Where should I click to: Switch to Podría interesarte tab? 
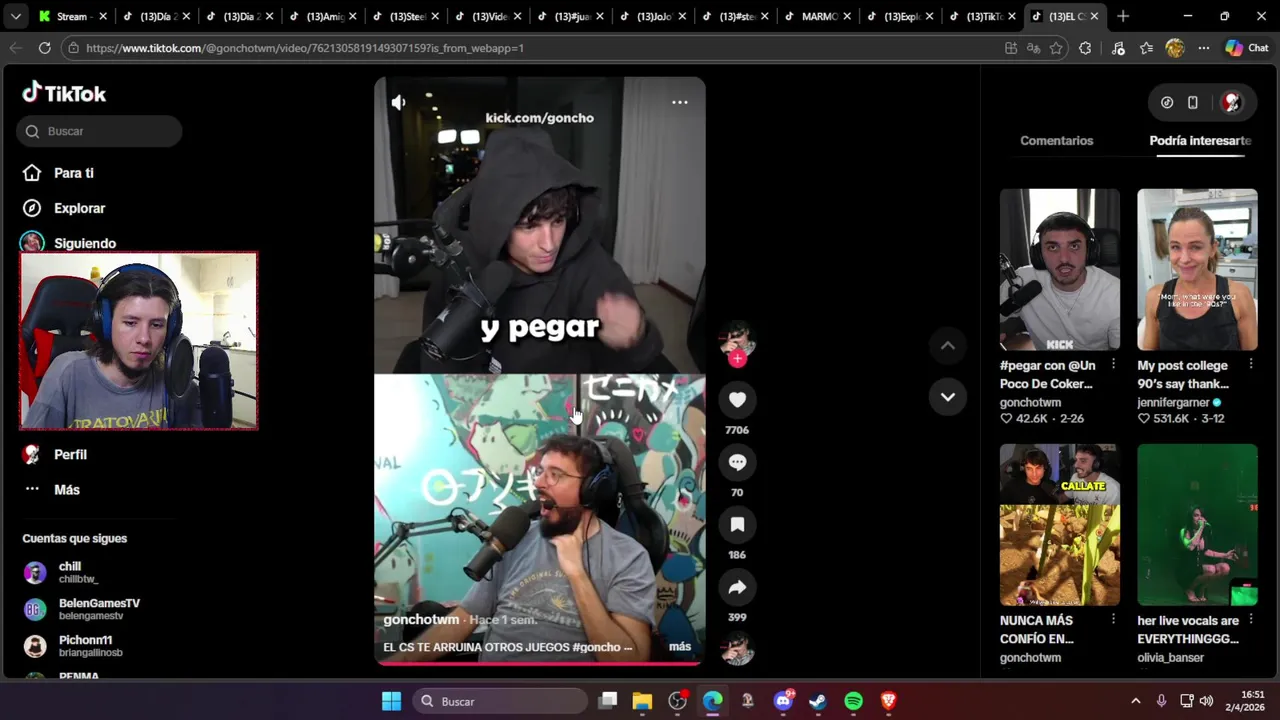tap(1200, 141)
